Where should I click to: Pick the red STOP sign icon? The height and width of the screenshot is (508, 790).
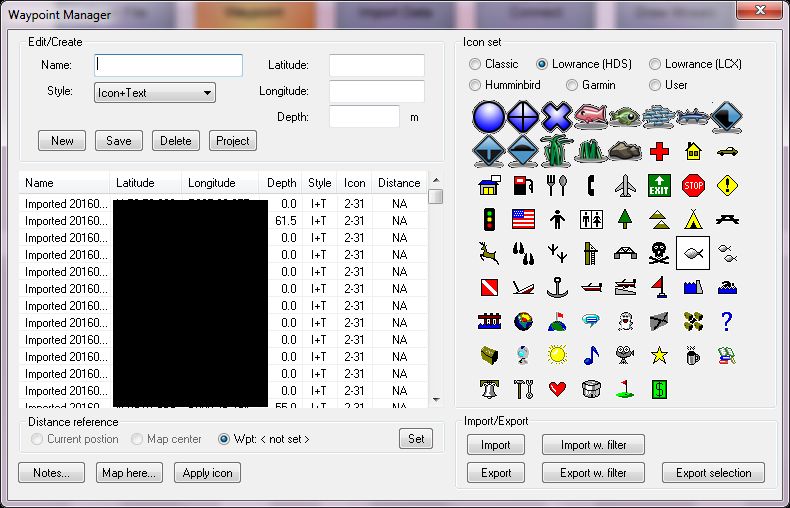693,185
